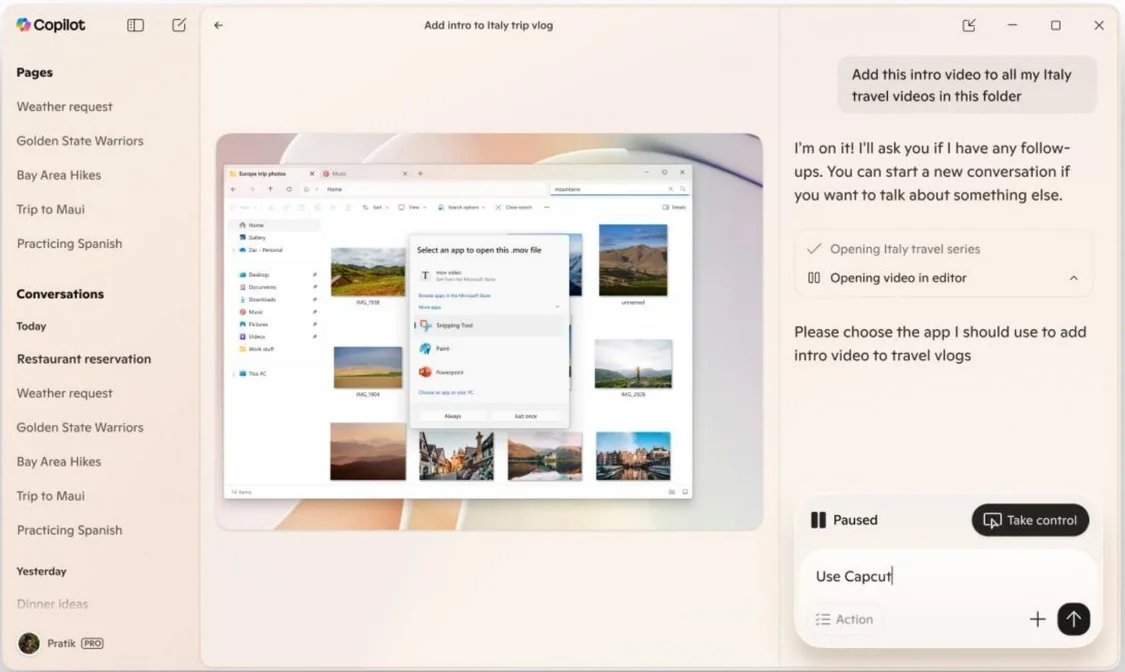This screenshot has width=1125, height=672.
Task: Click the plus icon to attach content
Action: point(1038,619)
